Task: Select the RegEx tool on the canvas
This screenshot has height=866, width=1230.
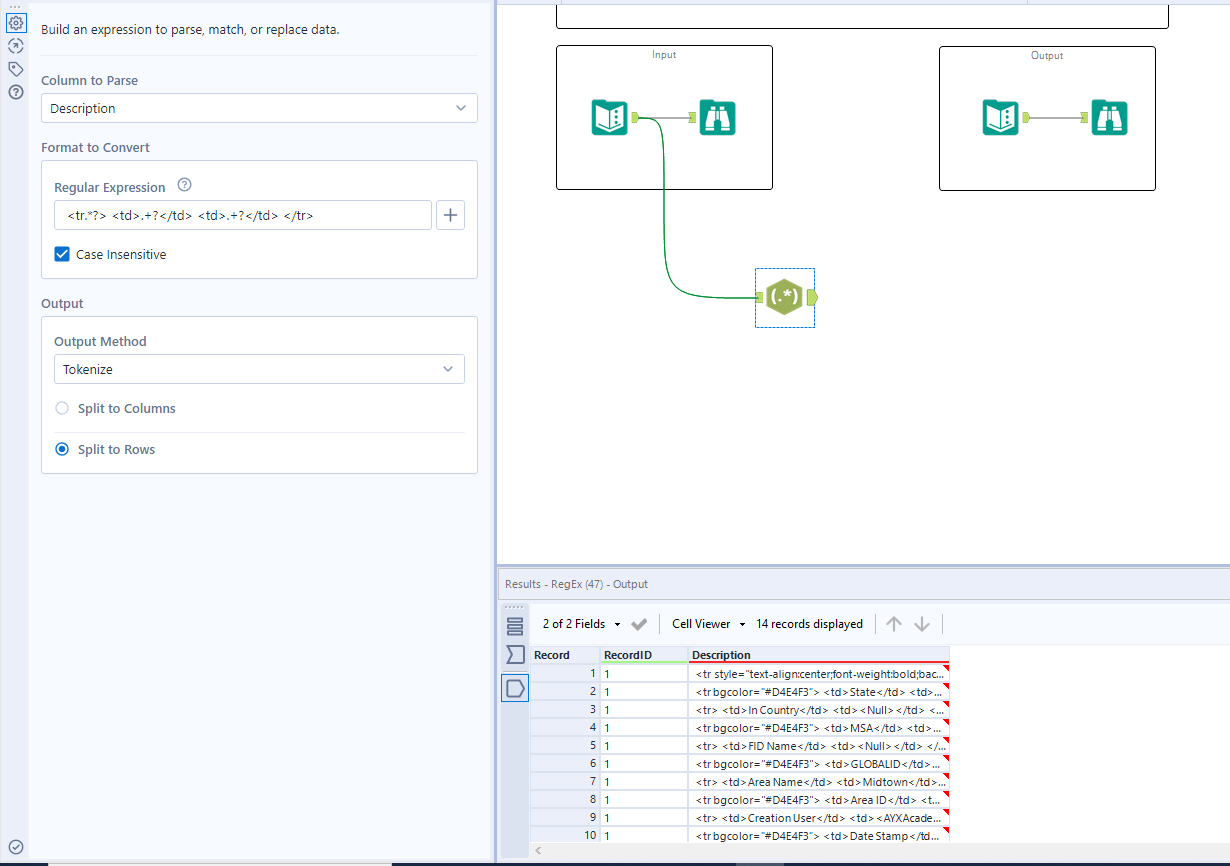Action: (785, 297)
